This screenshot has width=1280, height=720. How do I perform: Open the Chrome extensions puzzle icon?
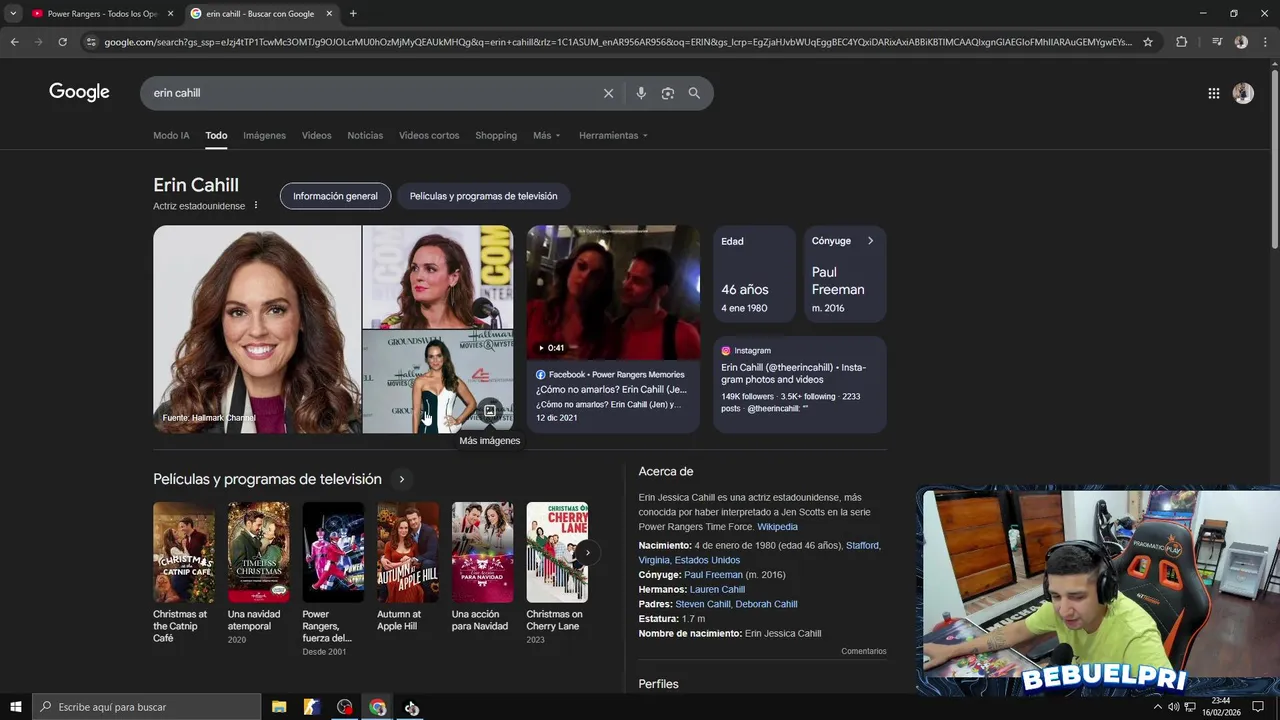coord(1182,42)
